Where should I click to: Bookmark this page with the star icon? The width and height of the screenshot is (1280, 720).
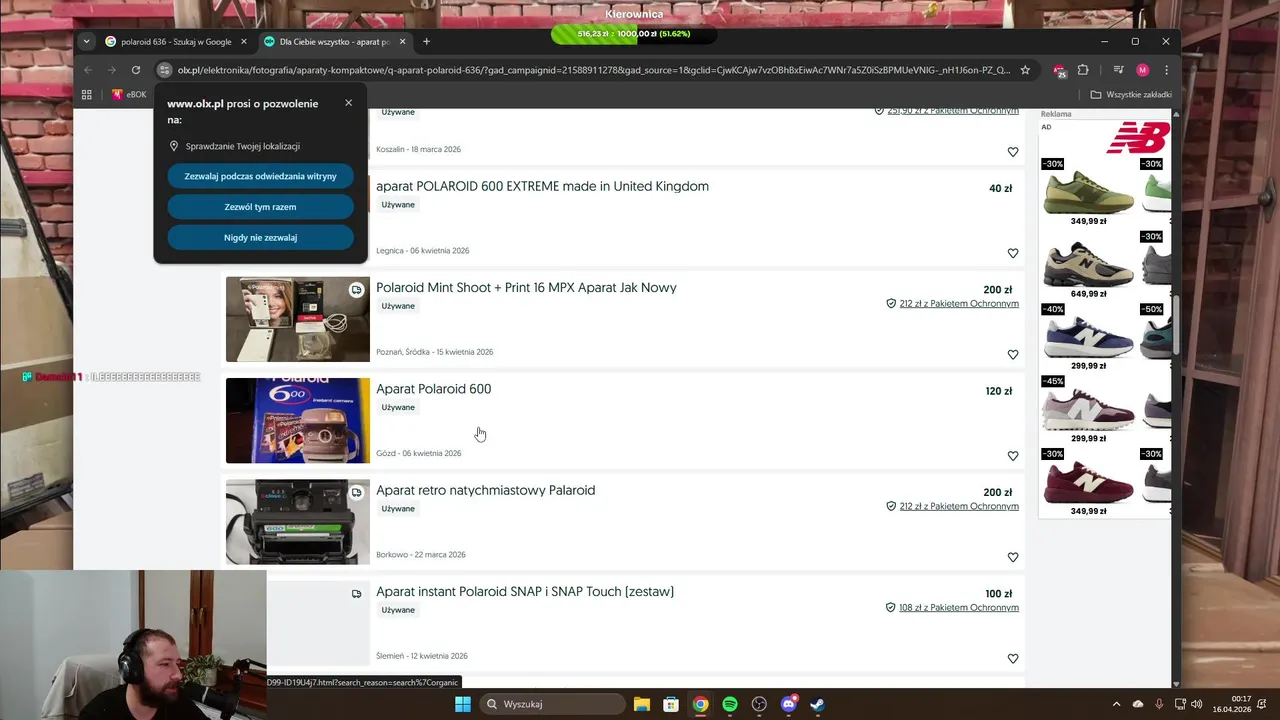pyautogui.click(x=1025, y=70)
